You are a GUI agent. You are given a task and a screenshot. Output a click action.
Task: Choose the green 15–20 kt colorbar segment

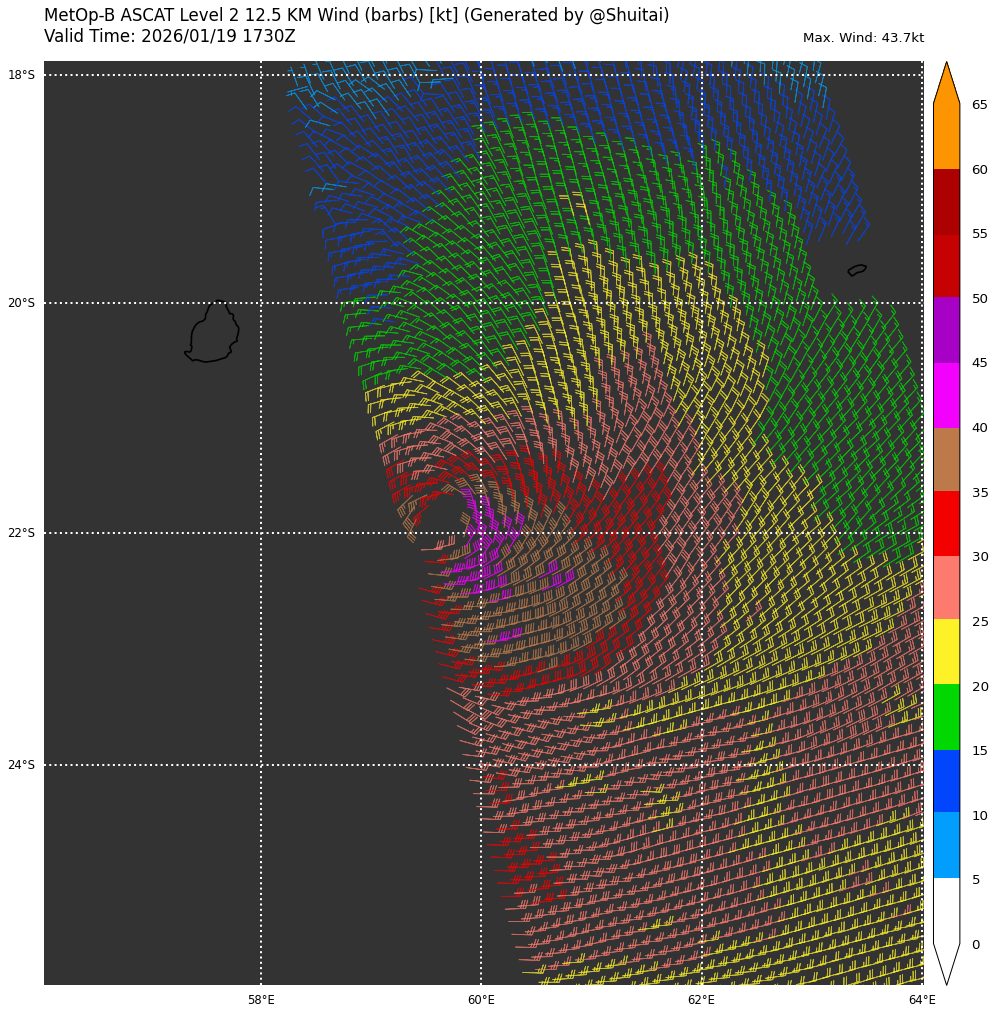click(946, 716)
